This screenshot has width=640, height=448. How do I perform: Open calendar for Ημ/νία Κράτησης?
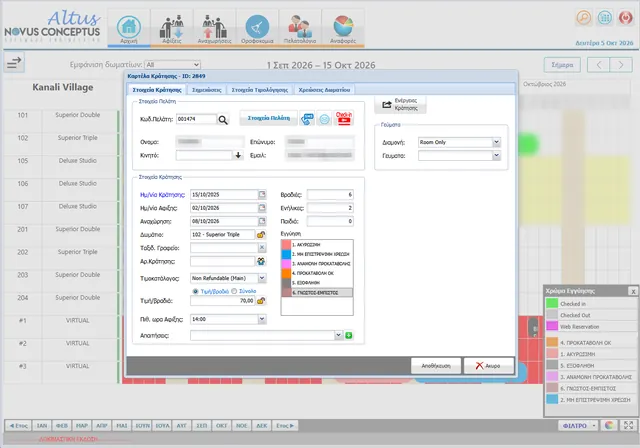(x=262, y=195)
